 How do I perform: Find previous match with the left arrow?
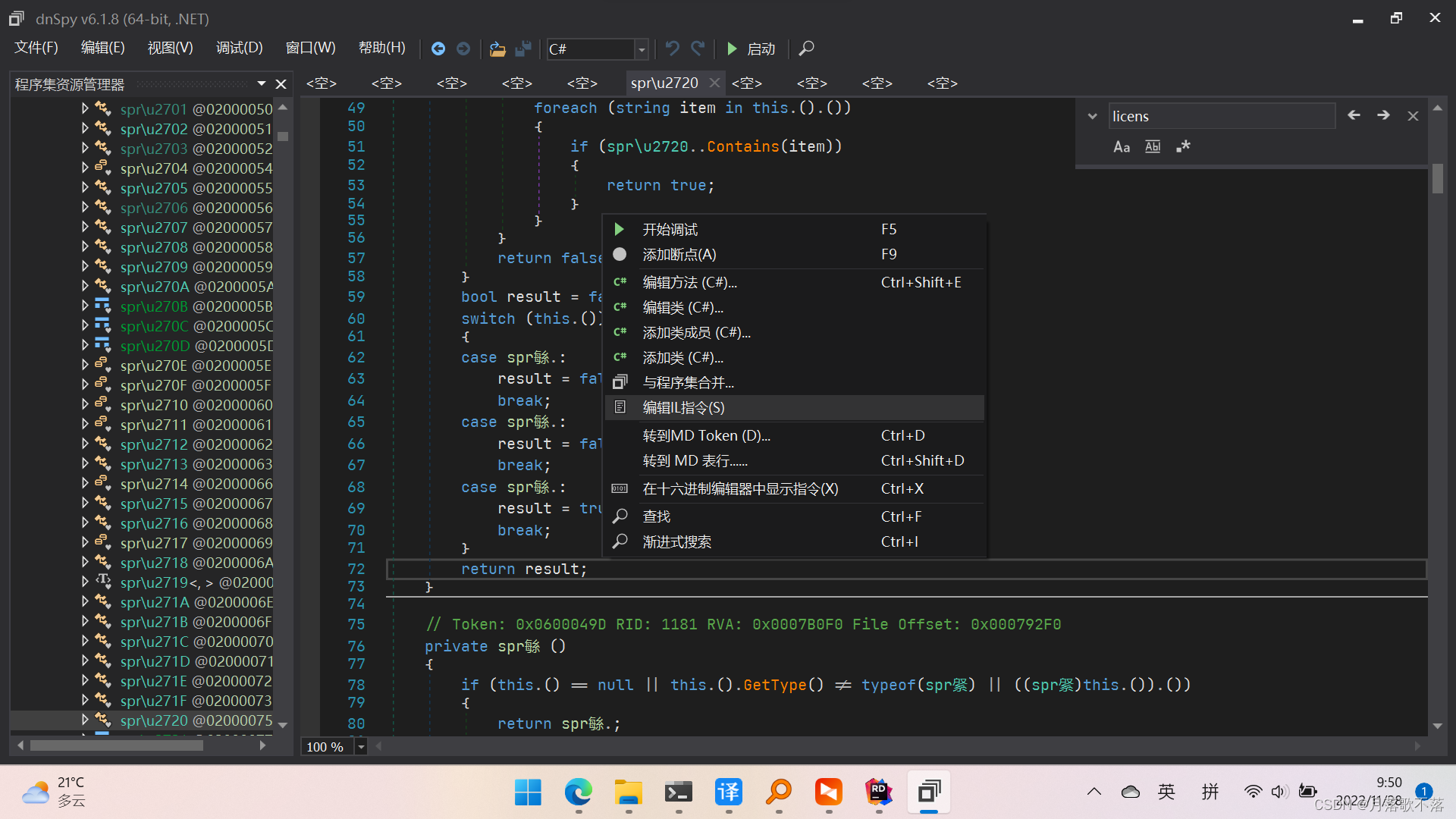tap(1354, 115)
